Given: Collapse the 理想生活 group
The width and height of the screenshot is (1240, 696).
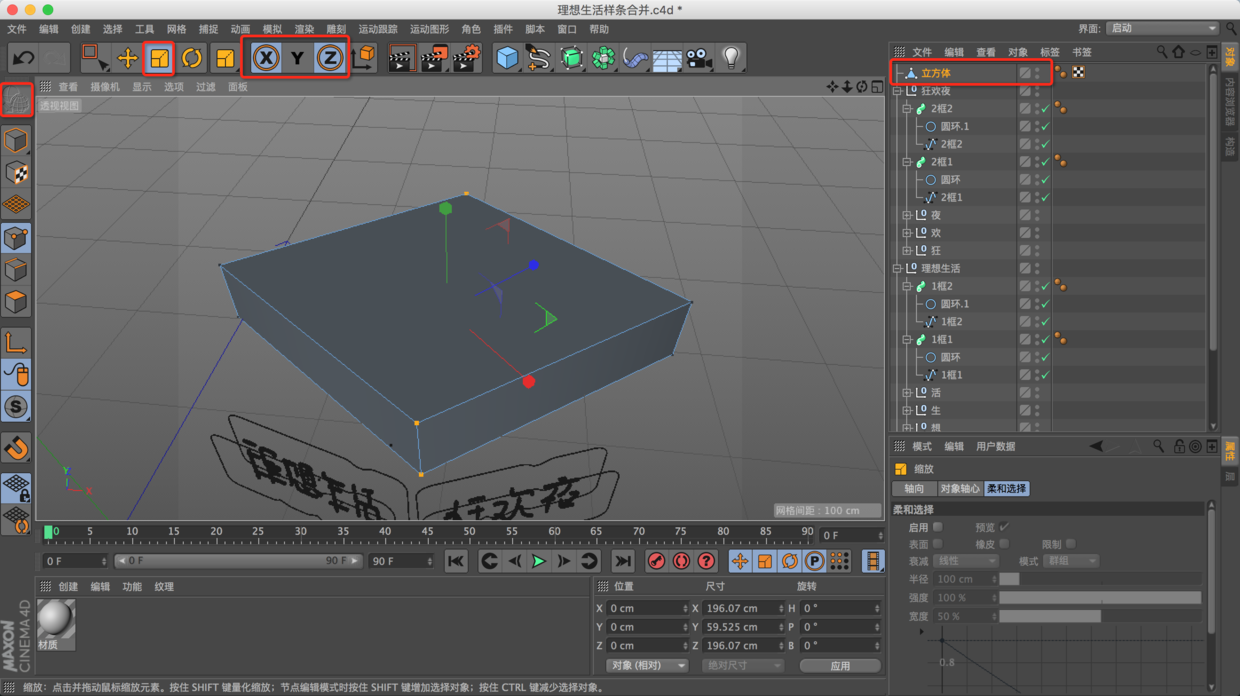Looking at the screenshot, I should (898, 269).
